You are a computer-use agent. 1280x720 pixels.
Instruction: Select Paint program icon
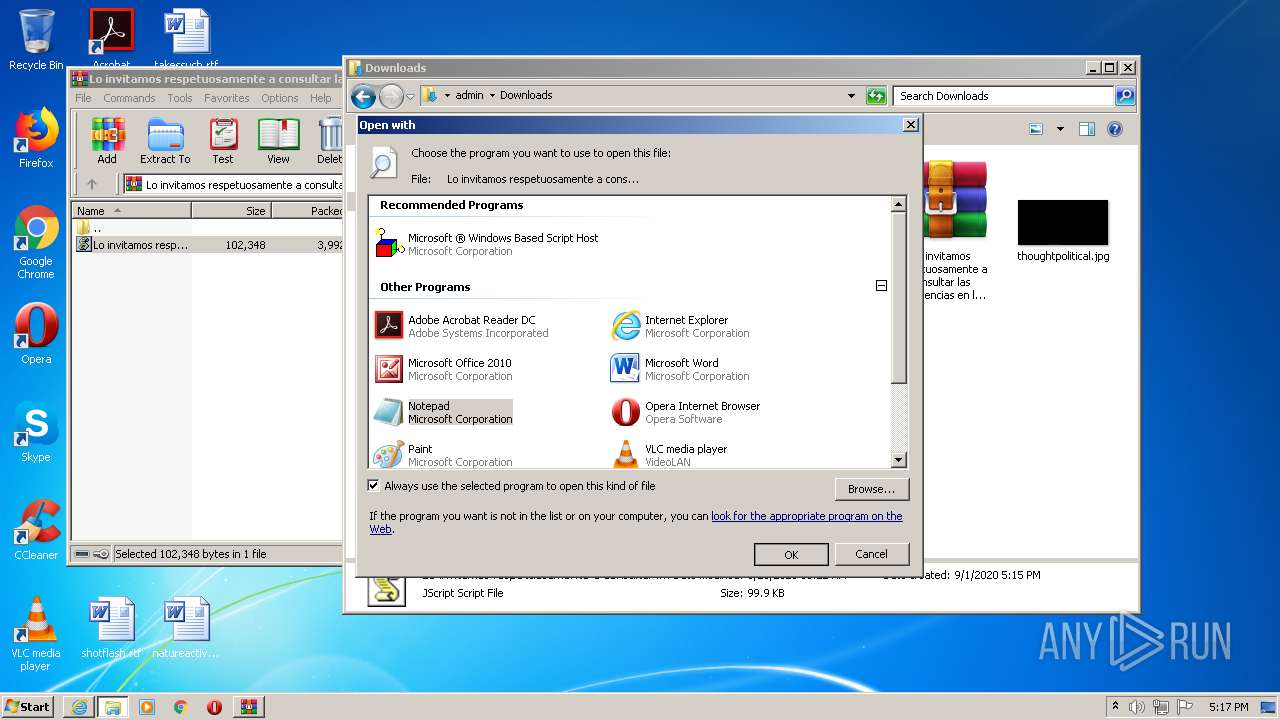coord(389,454)
